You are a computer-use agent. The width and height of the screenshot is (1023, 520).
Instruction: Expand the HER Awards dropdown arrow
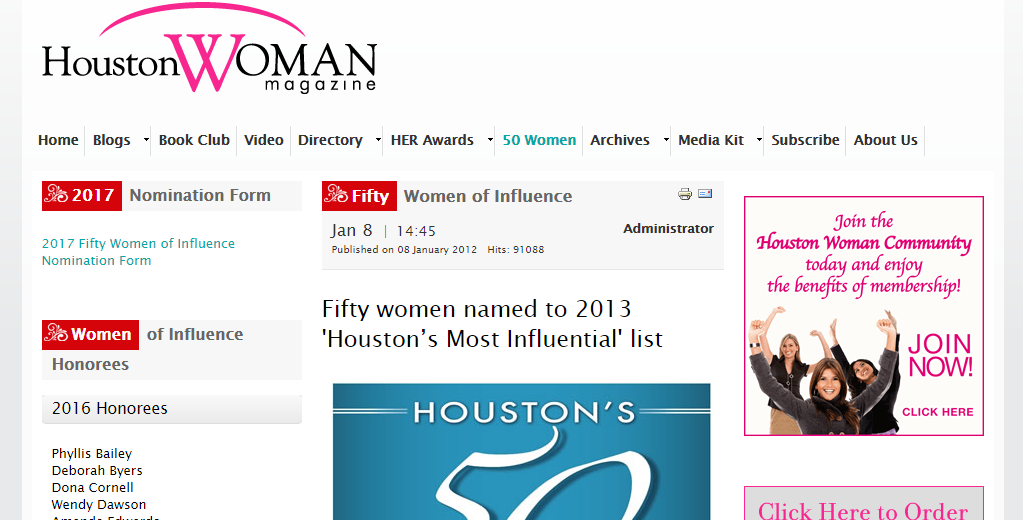[x=490, y=140]
